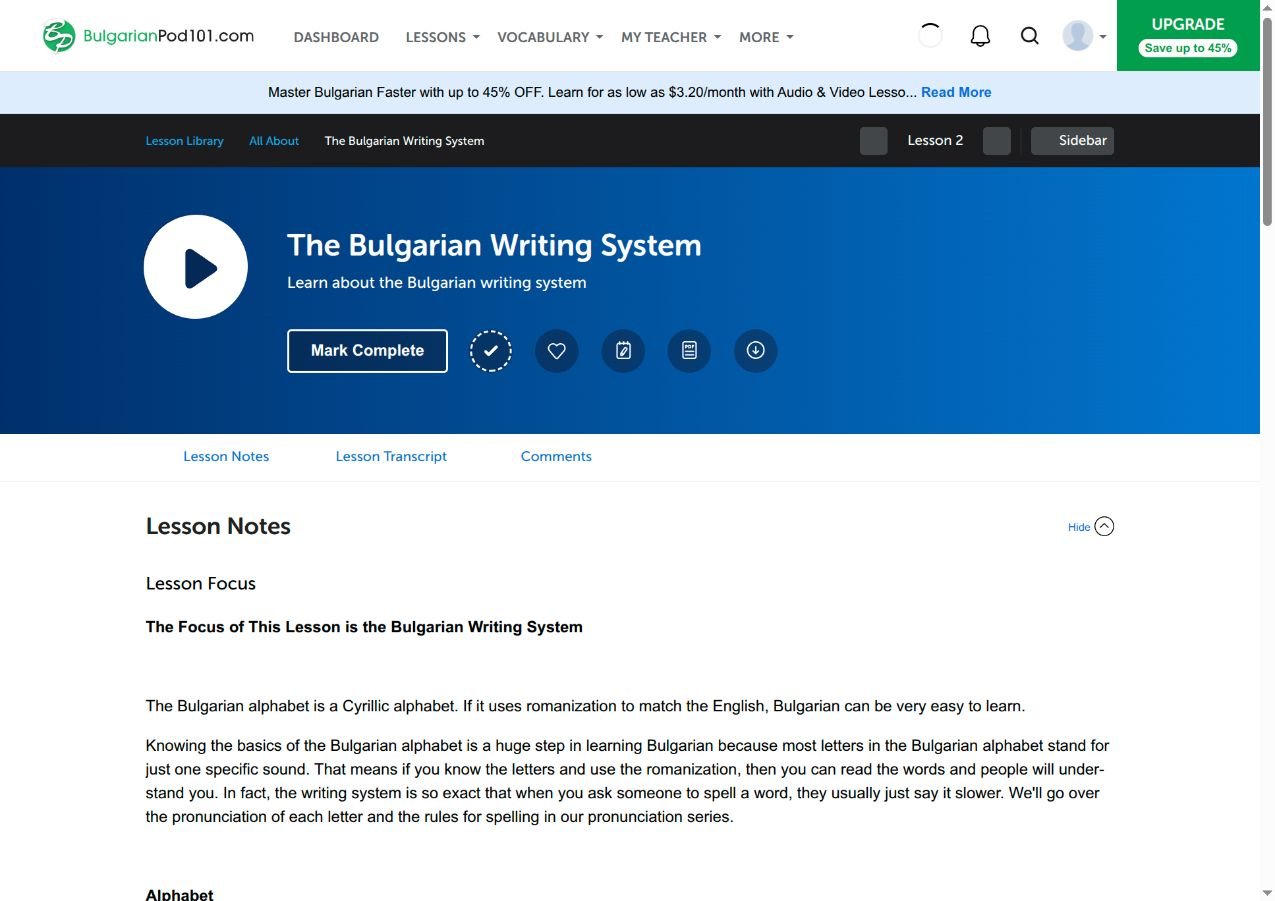Viewport: 1275px width, 901px height.
Task: Go to previous lesson button
Action: pyautogui.click(x=874, y=141)
